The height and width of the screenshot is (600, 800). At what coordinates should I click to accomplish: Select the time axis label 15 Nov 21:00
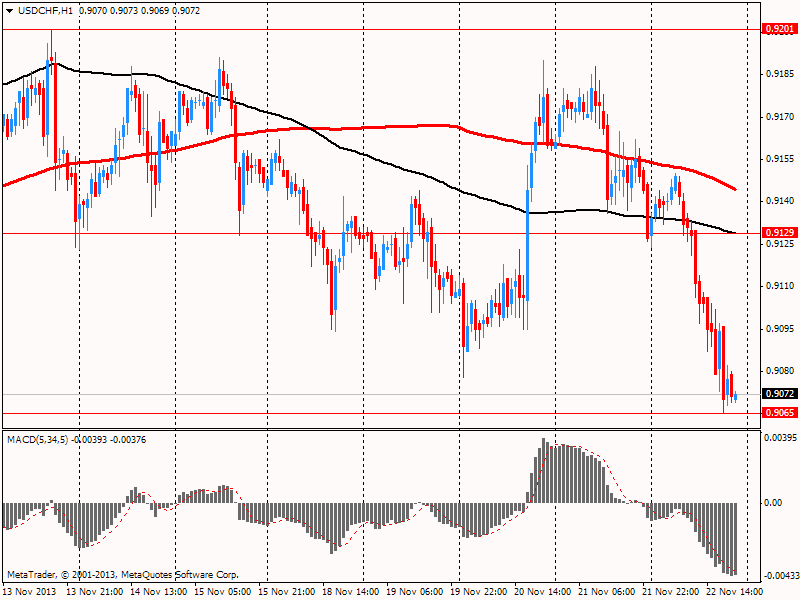287,592
